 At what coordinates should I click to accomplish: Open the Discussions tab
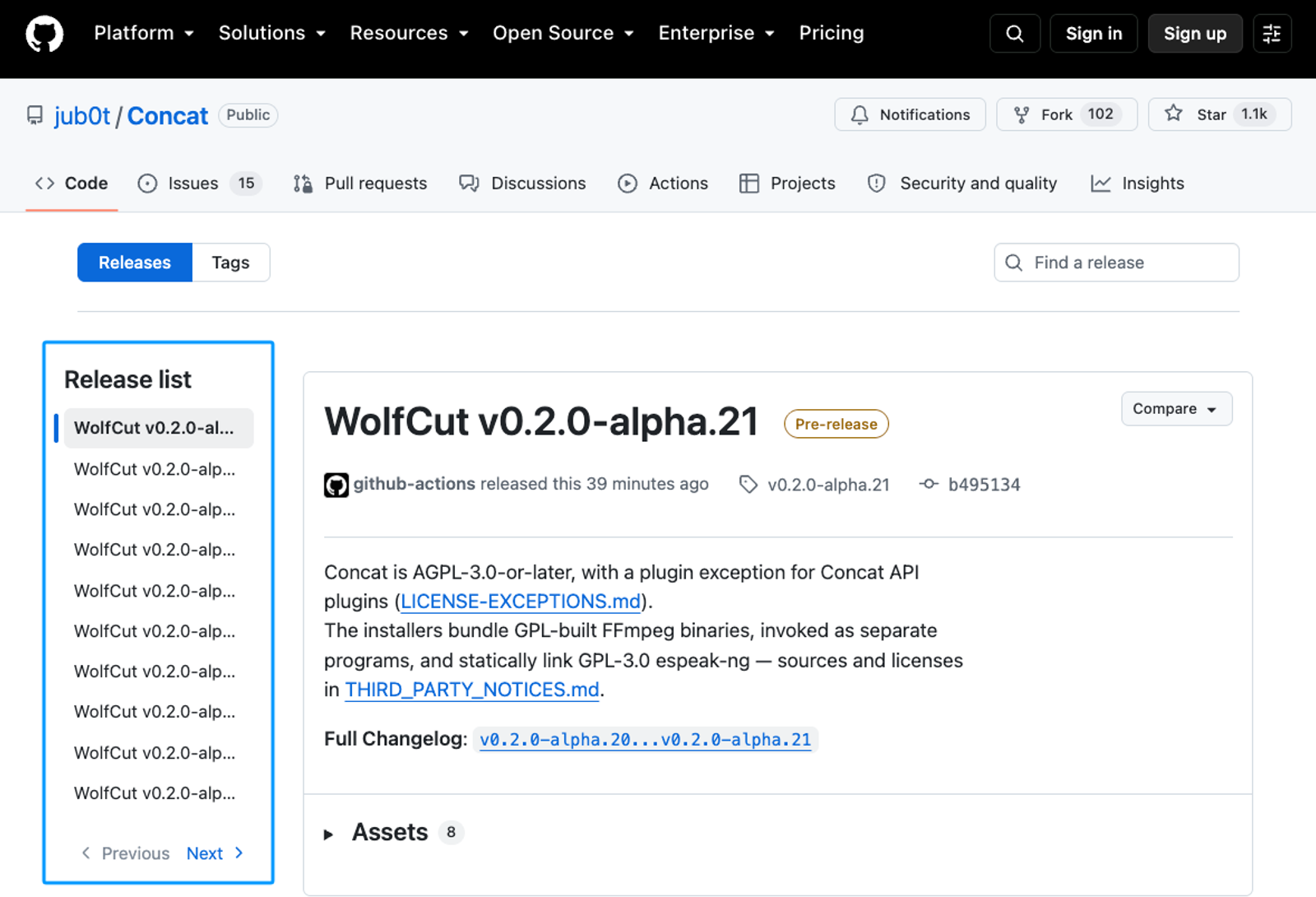[522, 184]
